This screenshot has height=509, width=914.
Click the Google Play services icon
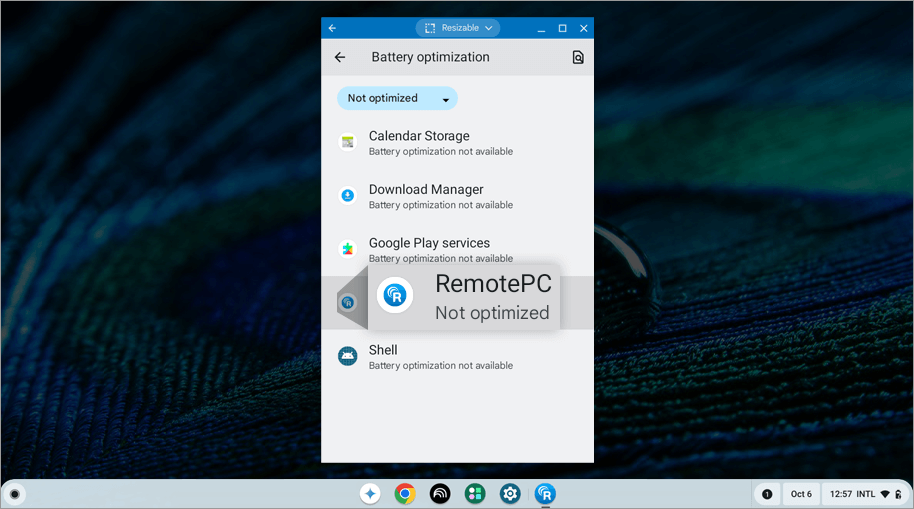coord(347,249)
